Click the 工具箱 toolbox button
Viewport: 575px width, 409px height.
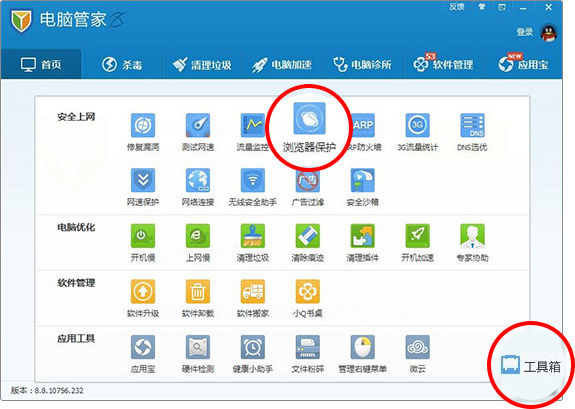(531, 365)
